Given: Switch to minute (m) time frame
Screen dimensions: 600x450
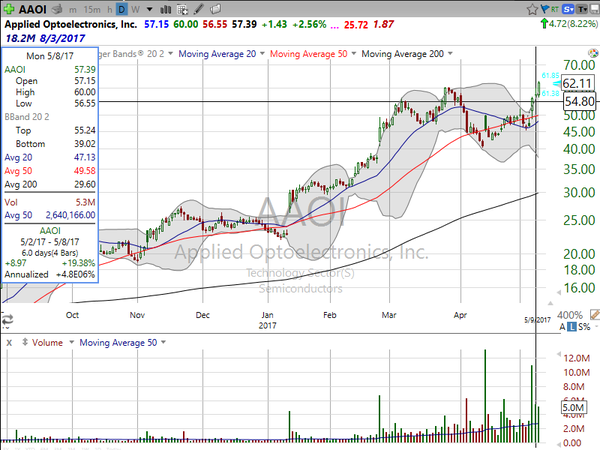Looking at the screenshot, I should point(73,9).
